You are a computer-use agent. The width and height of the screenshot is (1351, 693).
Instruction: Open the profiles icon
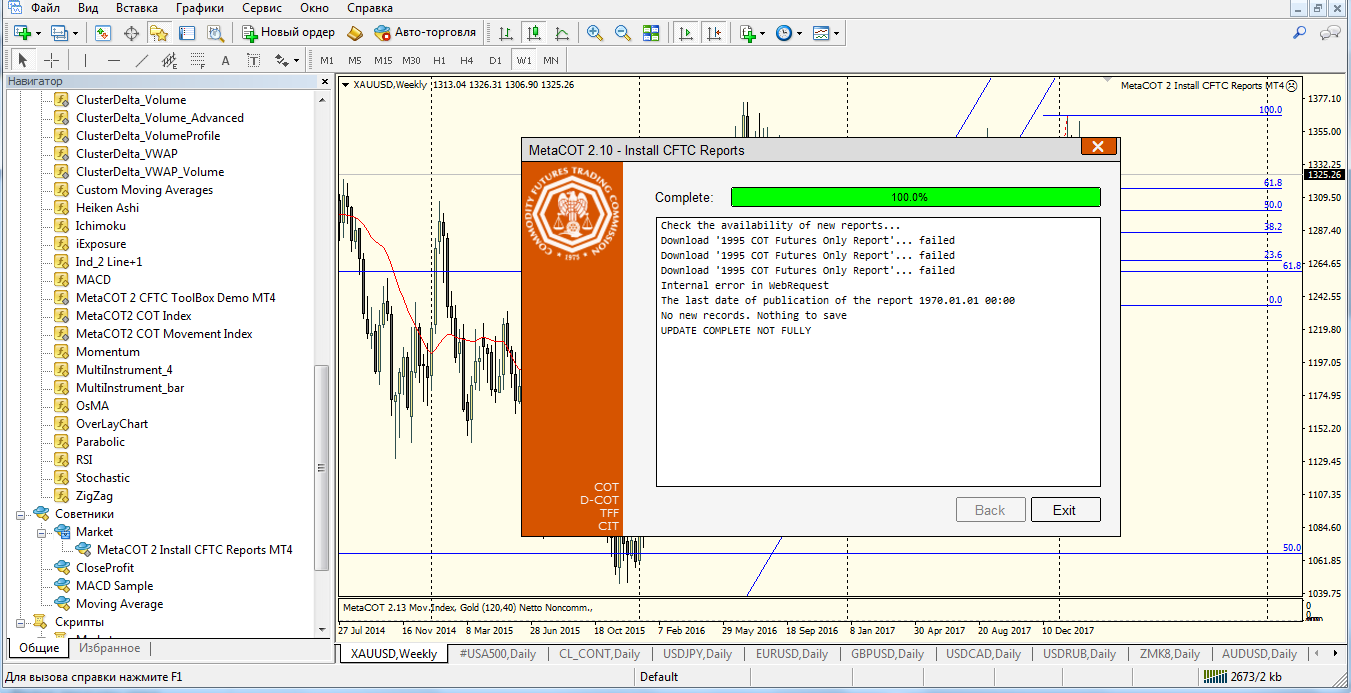(59, 32)
